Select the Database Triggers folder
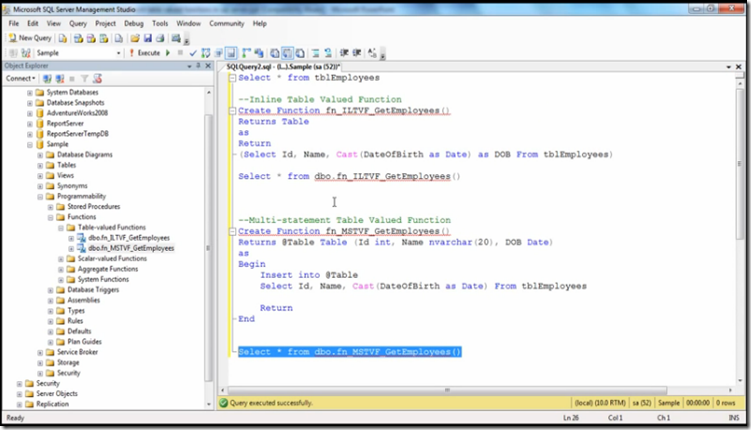The image size is (751, 430). point(93,290)
